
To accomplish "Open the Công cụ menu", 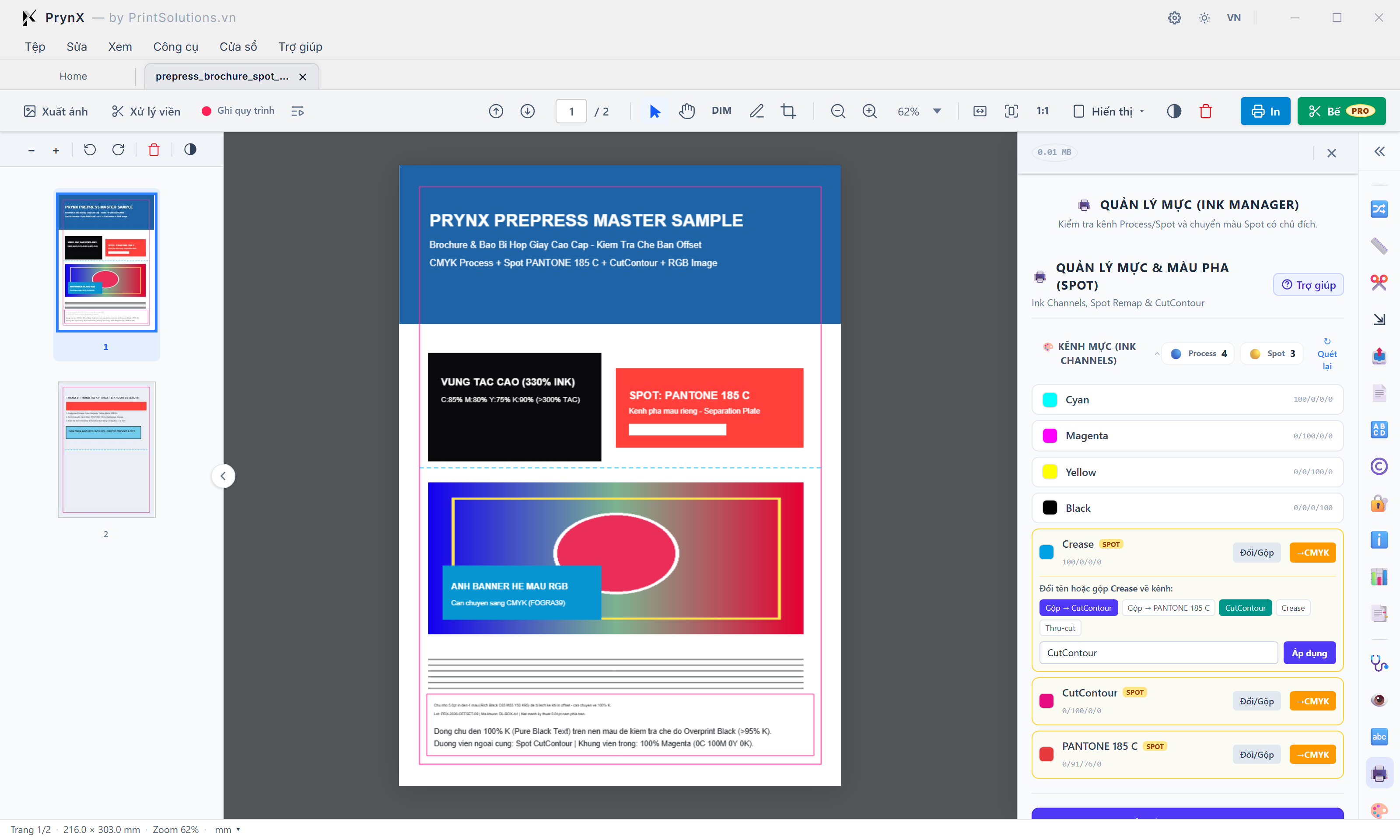I will coord(175,46).
